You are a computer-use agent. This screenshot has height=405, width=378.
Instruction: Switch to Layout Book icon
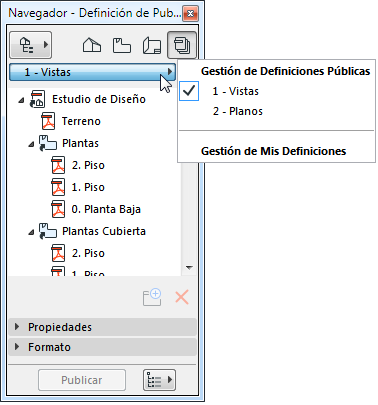[x=152, y=45]
